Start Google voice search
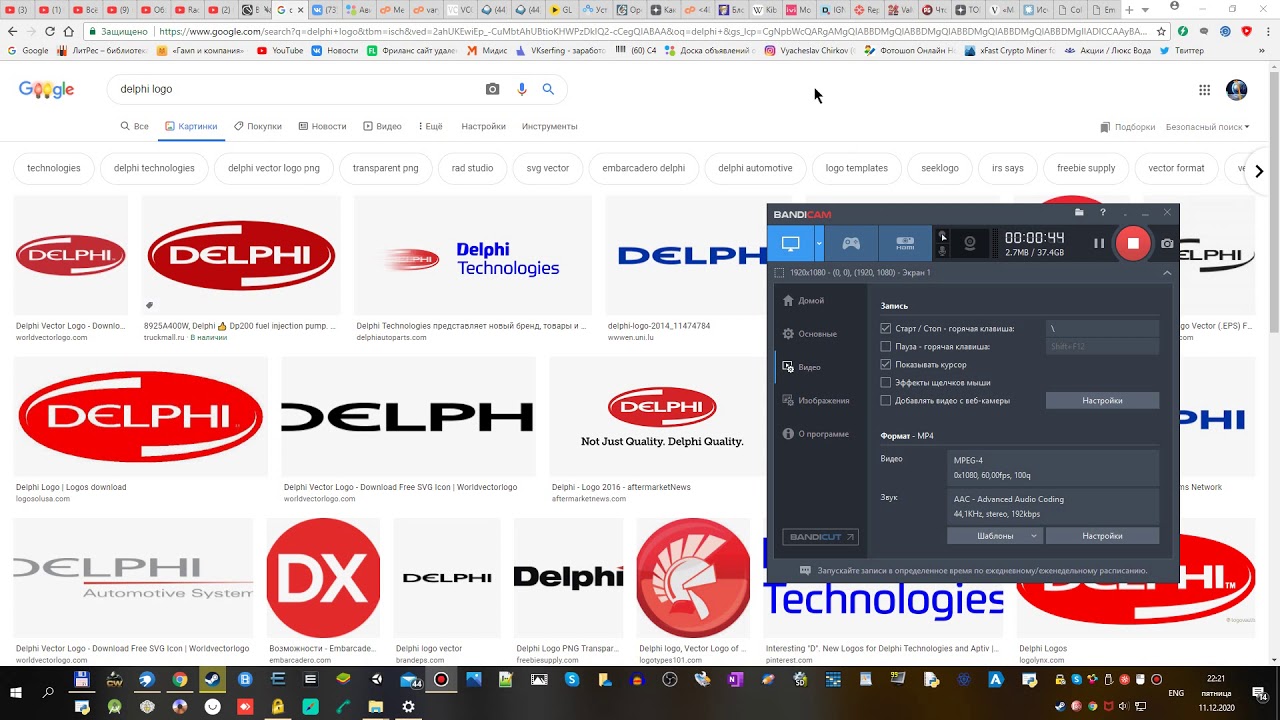The width and height of the screenshot is (1280, 720). (521, 89)
